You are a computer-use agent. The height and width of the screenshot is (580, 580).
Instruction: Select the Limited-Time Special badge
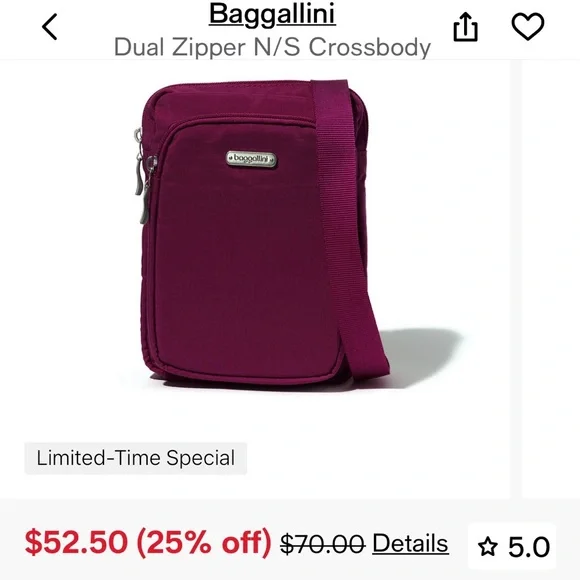coord(136,458)
